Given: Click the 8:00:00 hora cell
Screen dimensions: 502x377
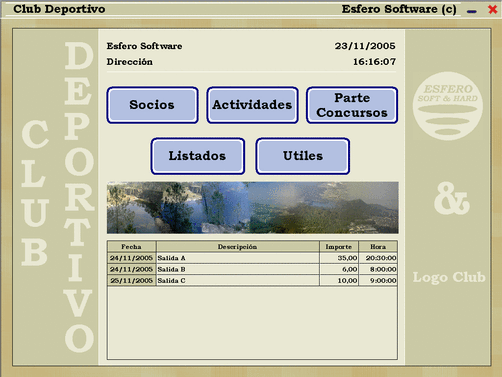Looking at the screenshot, I should click(x=378, y=269).
